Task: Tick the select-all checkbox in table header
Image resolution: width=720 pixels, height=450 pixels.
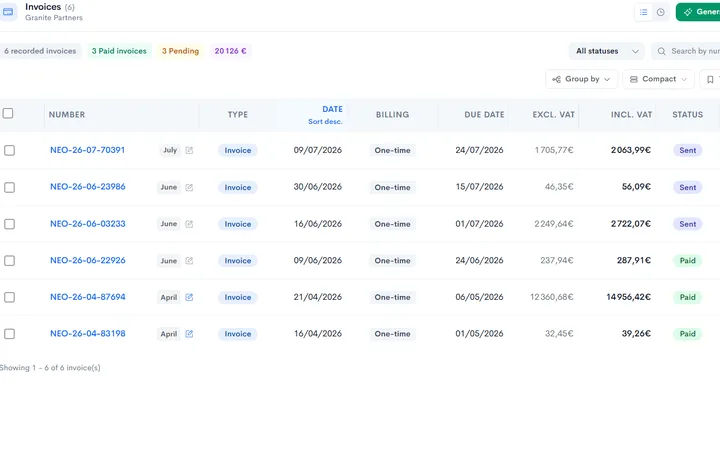Action: [x=8, y=113]
